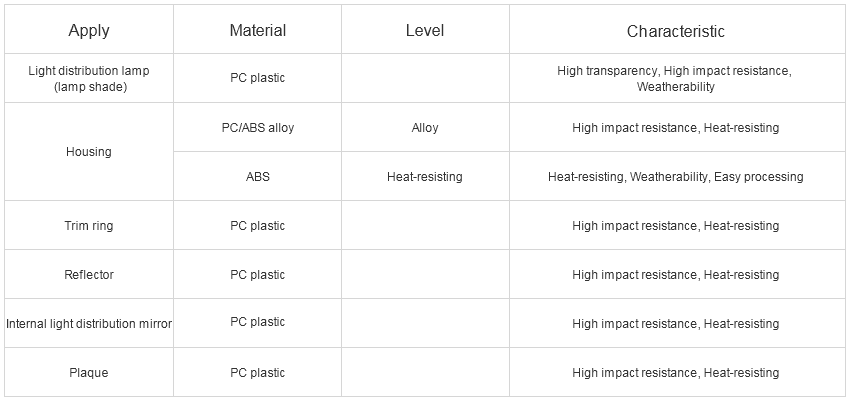
Task: Click the Level column header
Action: [425, 30]
